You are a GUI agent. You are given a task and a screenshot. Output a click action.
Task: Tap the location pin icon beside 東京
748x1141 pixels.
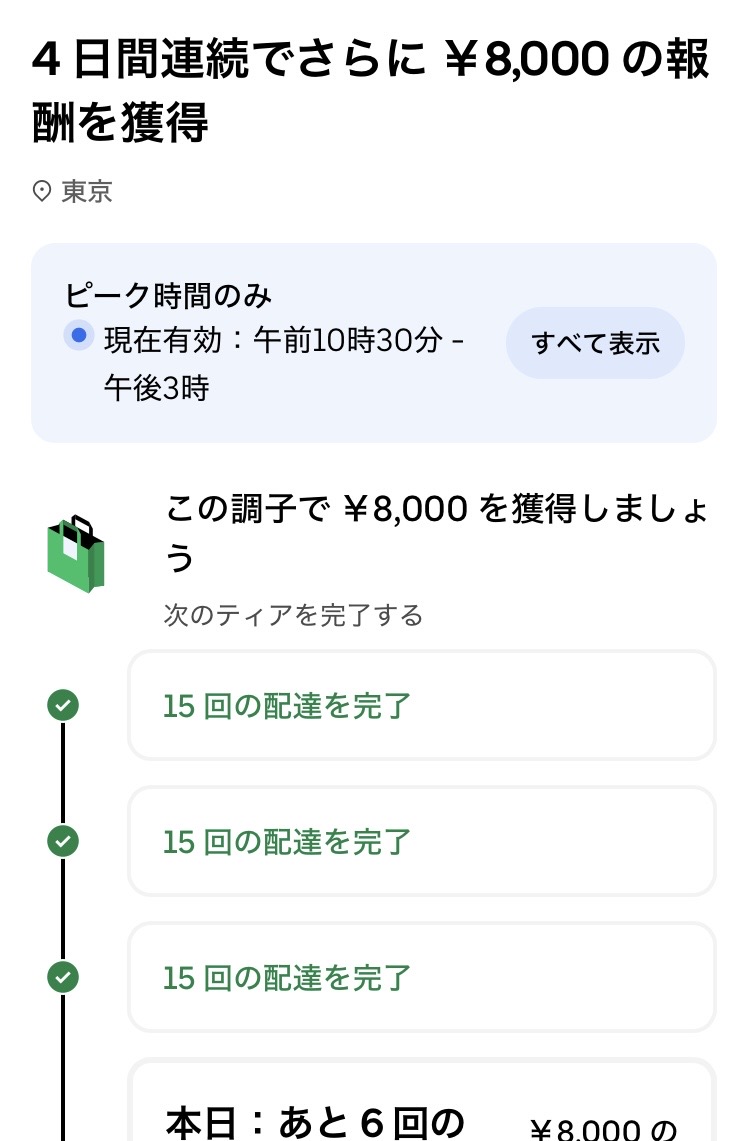(x=42, y=191)
